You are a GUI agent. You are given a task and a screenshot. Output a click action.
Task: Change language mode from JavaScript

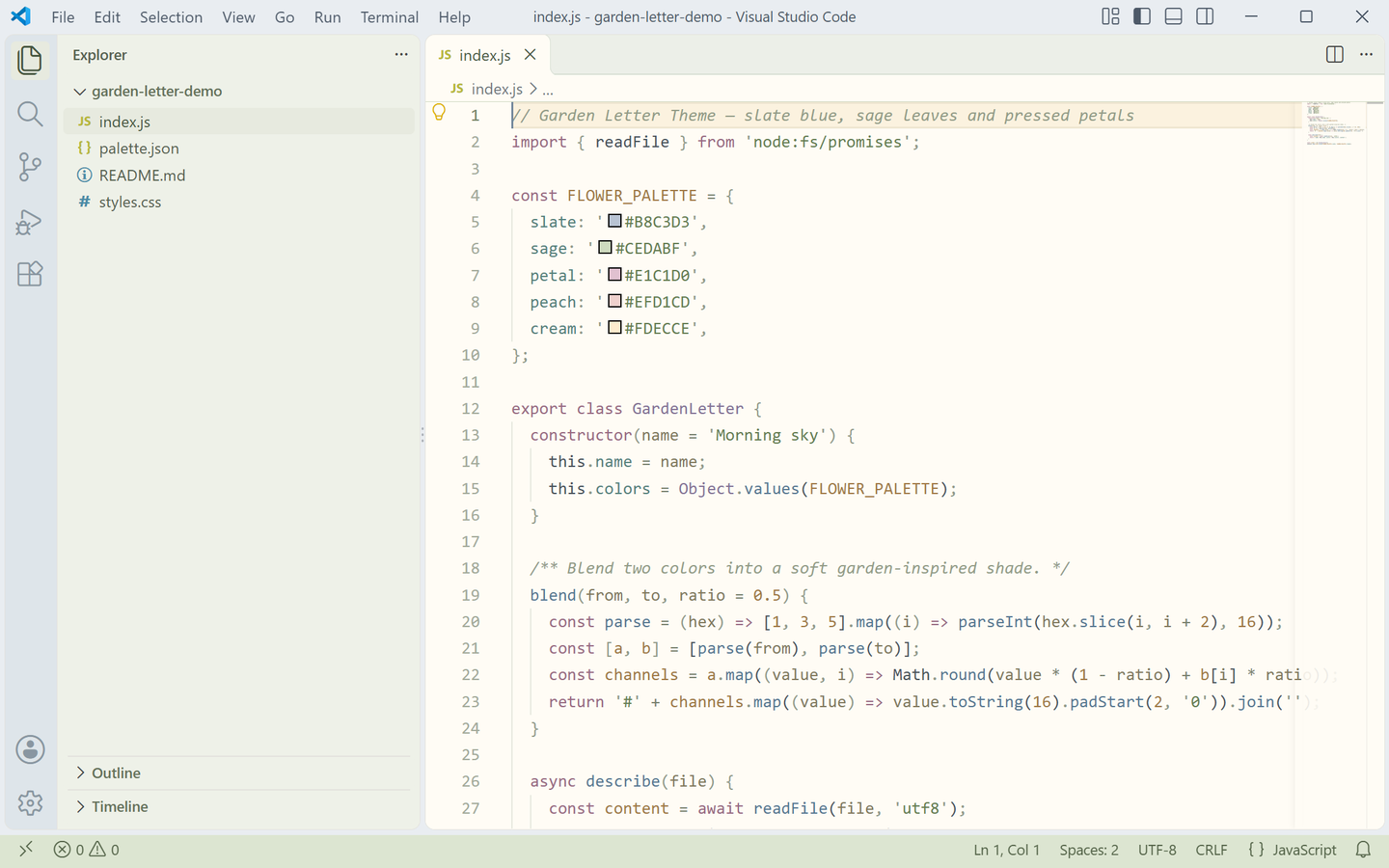(x=1293, y=850)
